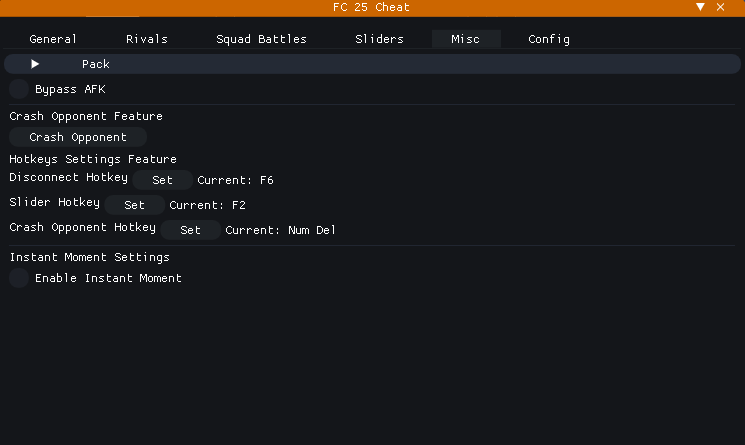Click the Hotkeys Settings Feature heading

pos(93,159)
